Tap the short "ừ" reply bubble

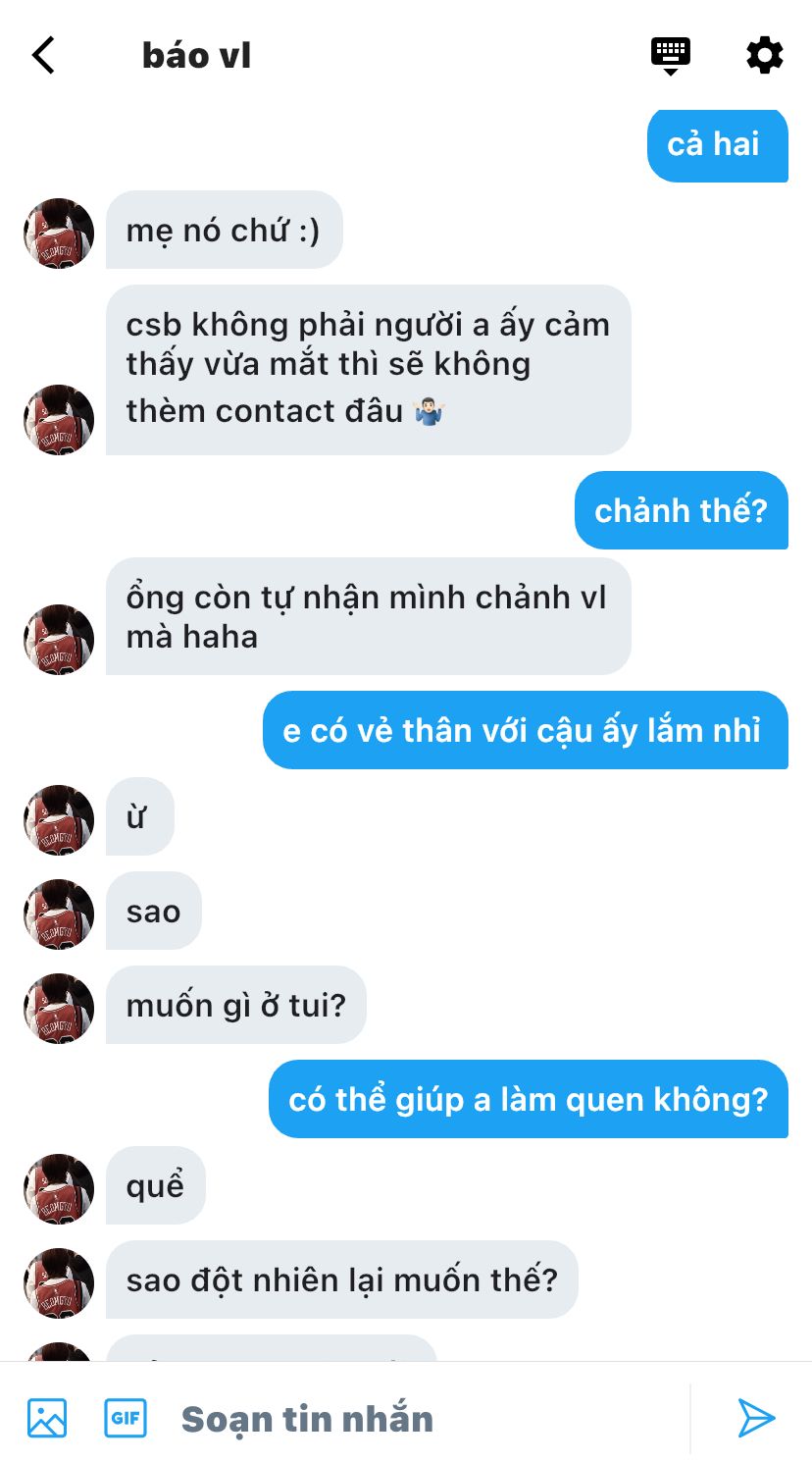coord(140,816)
